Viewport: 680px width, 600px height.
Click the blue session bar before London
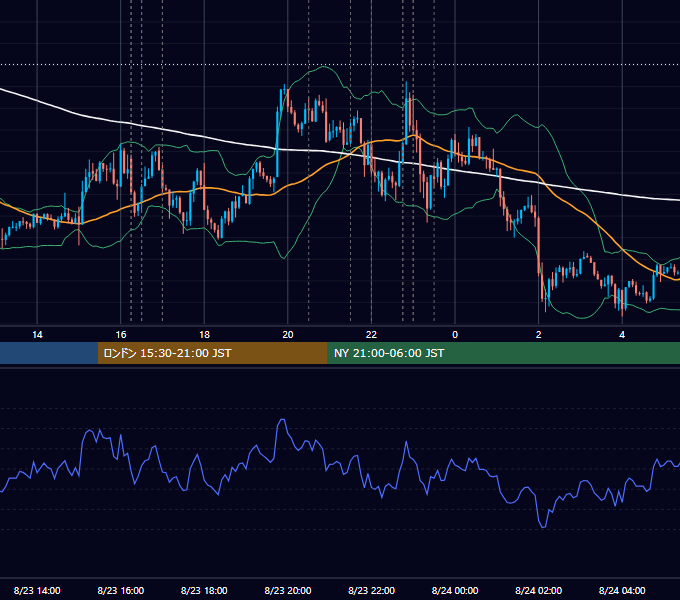coord(49,353)
